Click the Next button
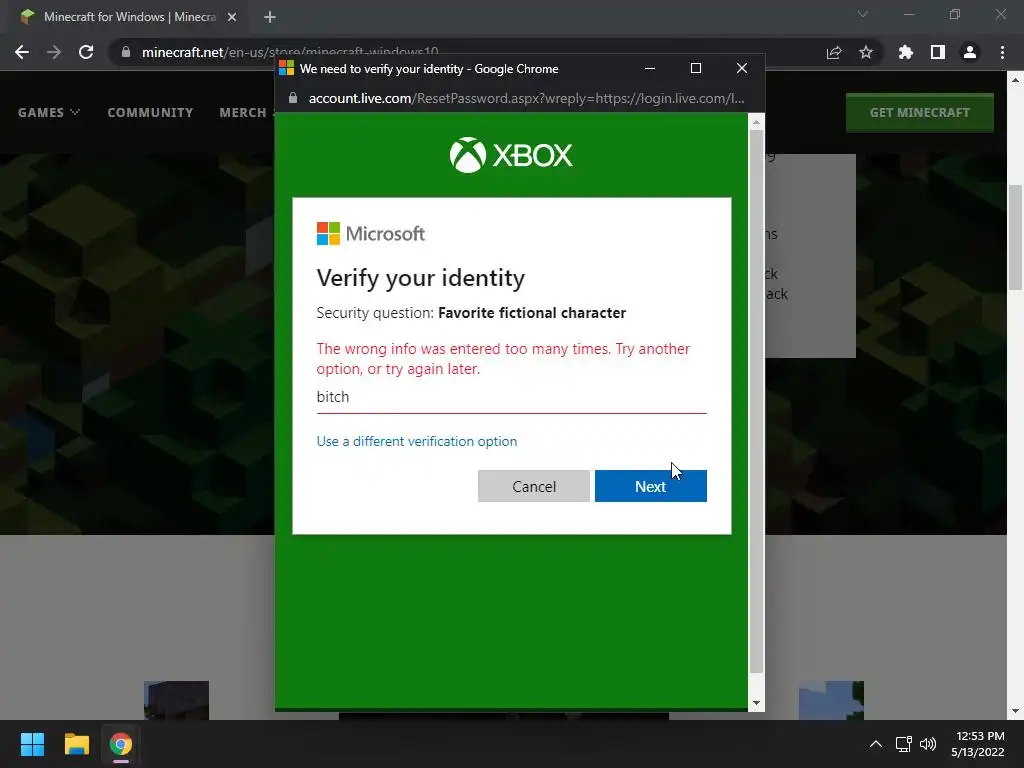Screen dimensions: 1024x768 pyautogui.click(x=650, y=486)
